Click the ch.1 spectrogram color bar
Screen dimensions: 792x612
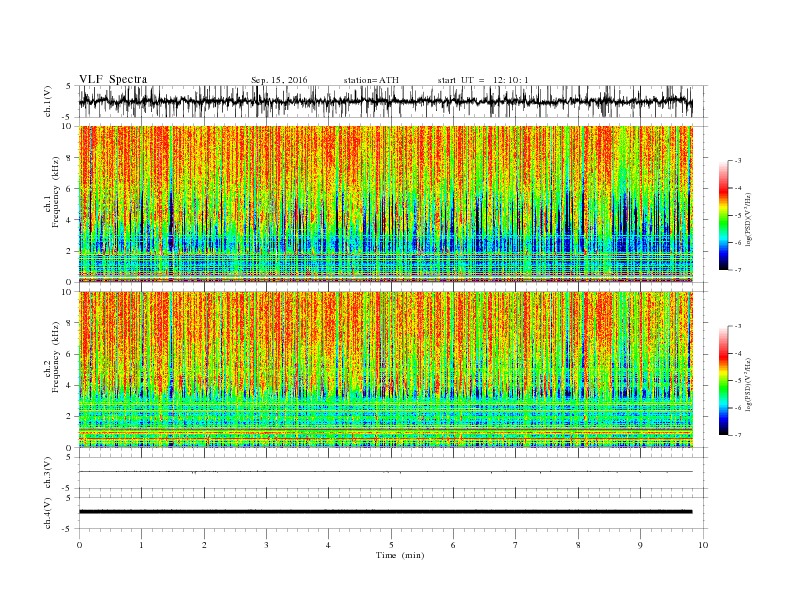[723, 215]
